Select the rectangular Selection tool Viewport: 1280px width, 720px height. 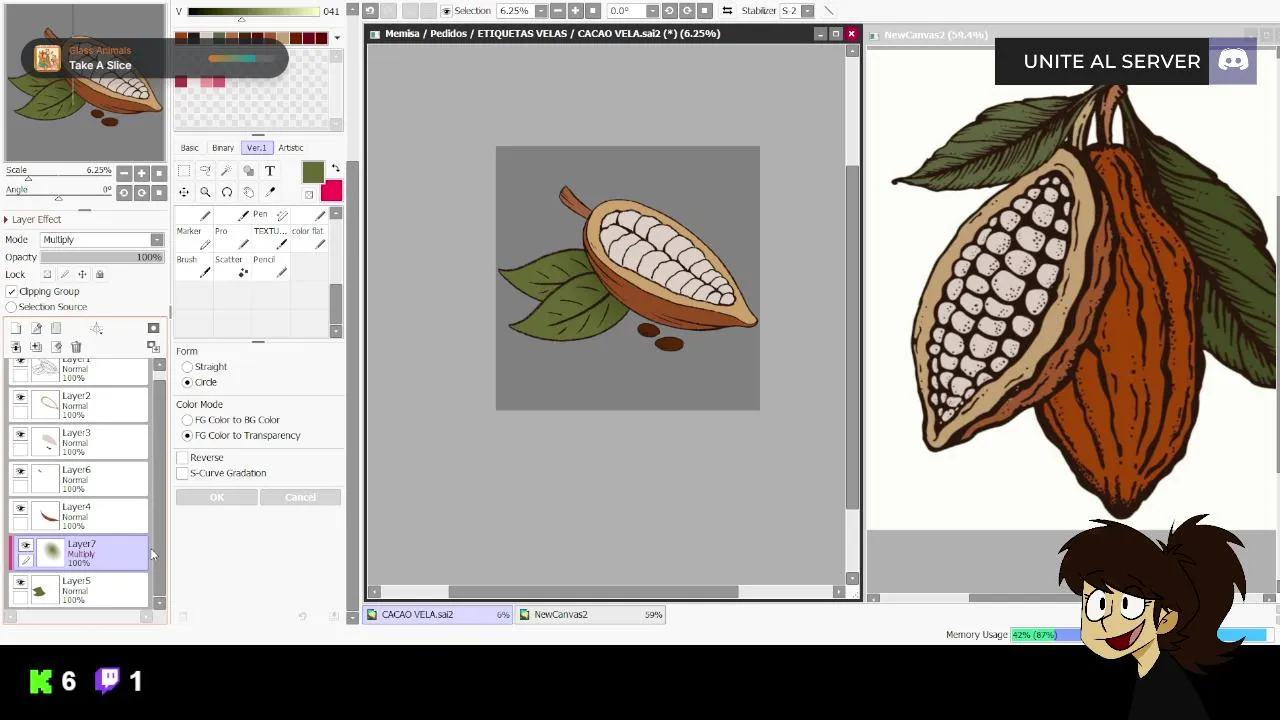tap(184, 171)
